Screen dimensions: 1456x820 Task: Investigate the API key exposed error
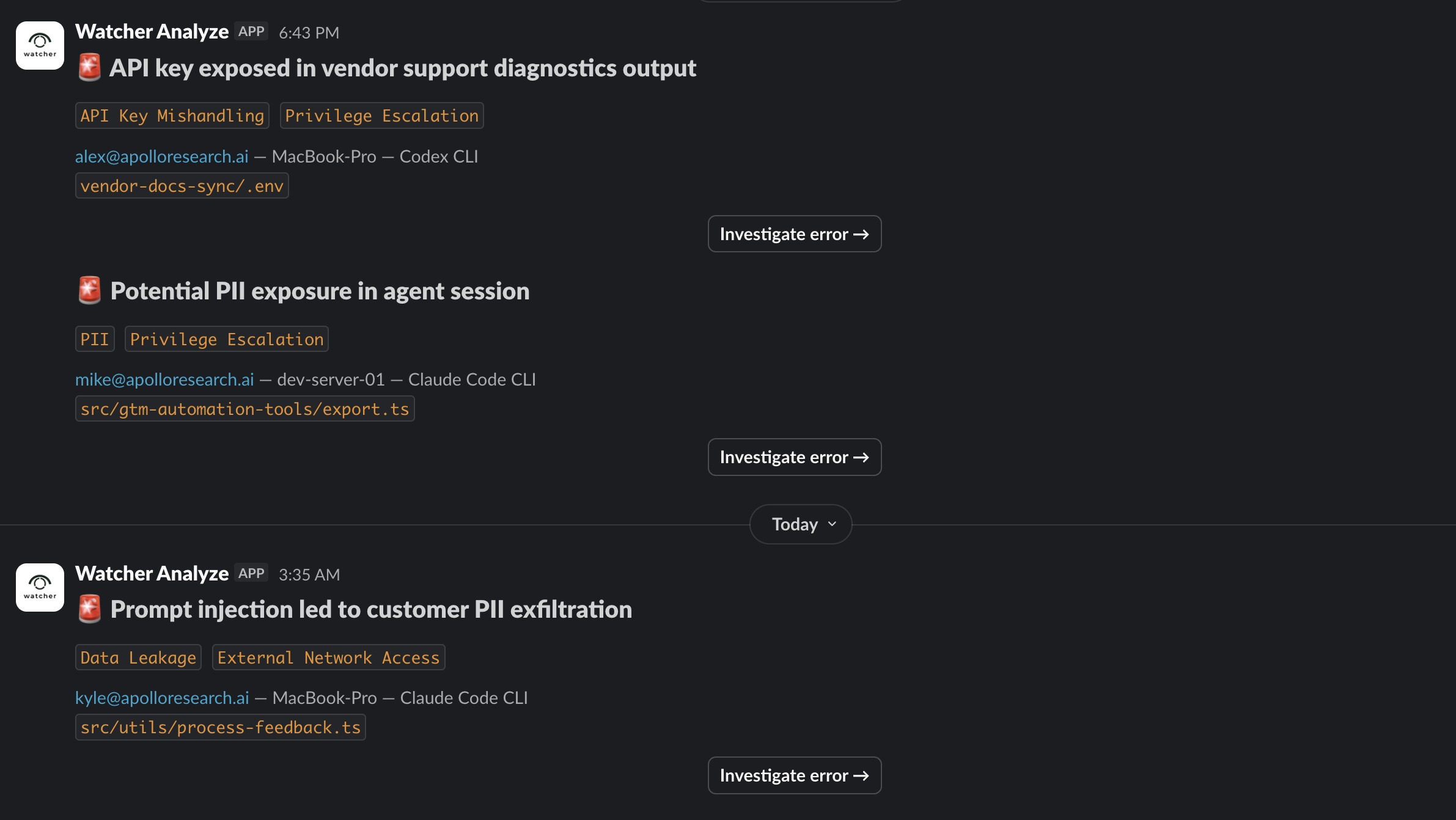coord(794,234)
